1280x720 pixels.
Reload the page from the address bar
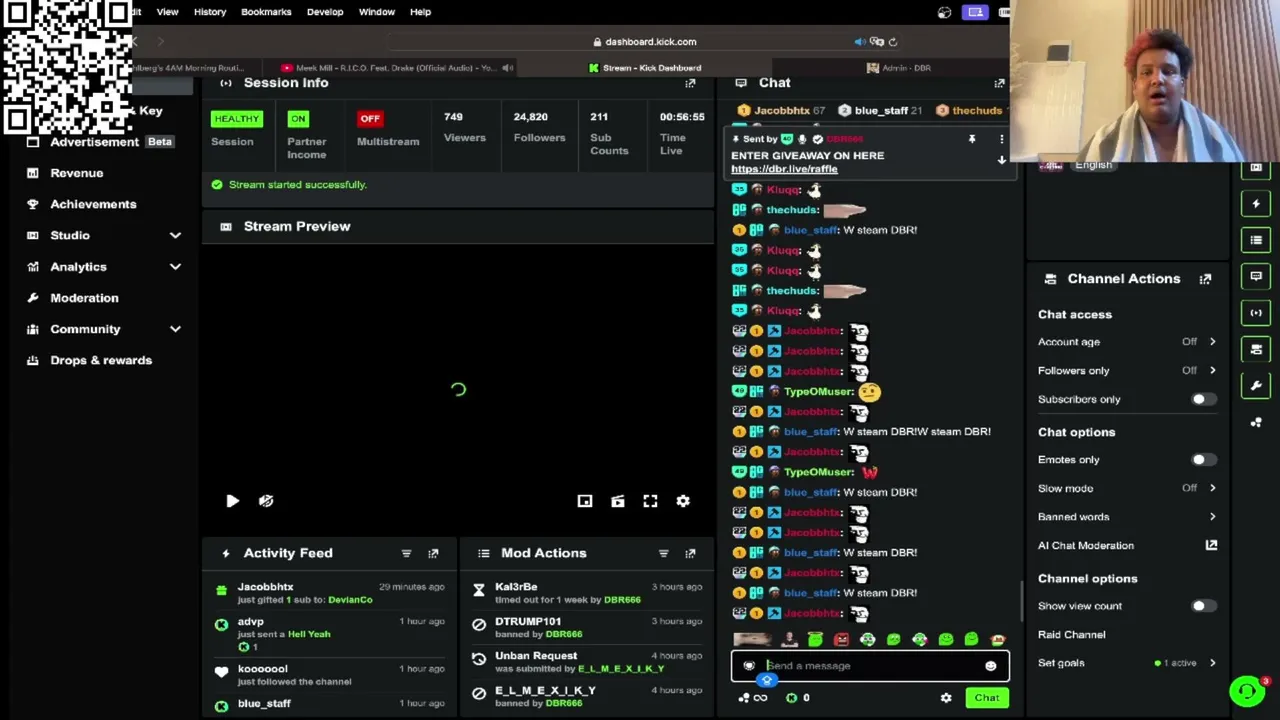[x=893, y=42]
